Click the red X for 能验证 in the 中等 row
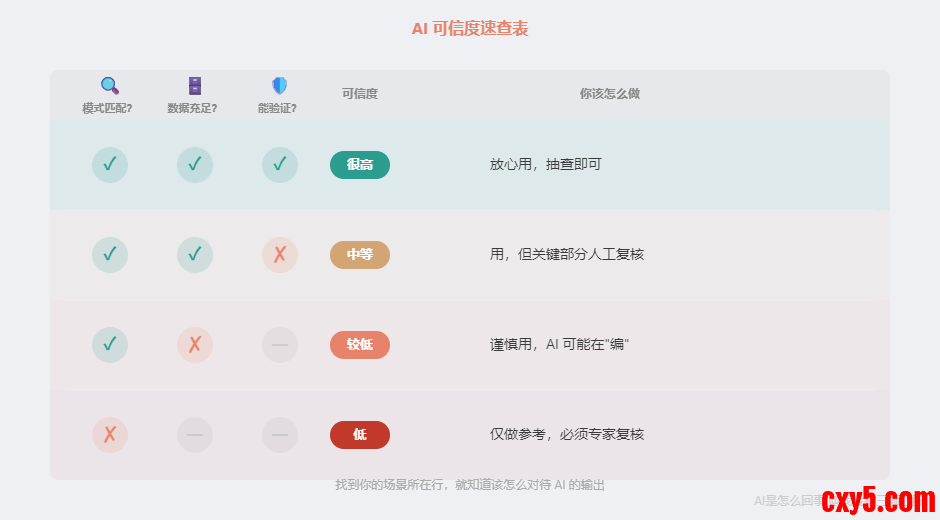940x520 pixels. pos(280,255)
